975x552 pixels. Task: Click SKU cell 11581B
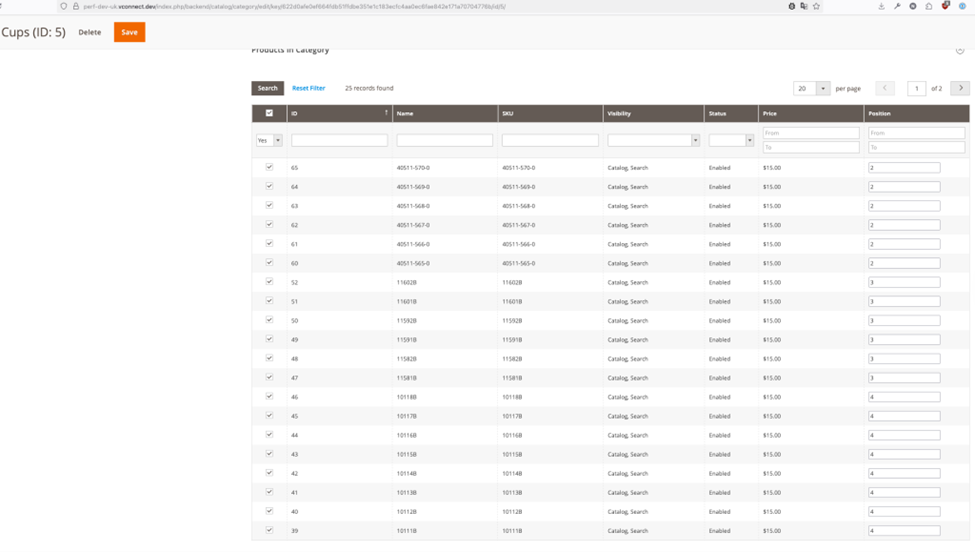click(512, 378)
